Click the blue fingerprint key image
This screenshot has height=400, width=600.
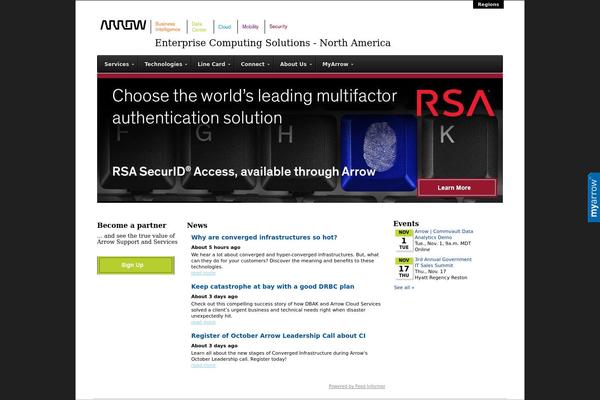[379, 152]
